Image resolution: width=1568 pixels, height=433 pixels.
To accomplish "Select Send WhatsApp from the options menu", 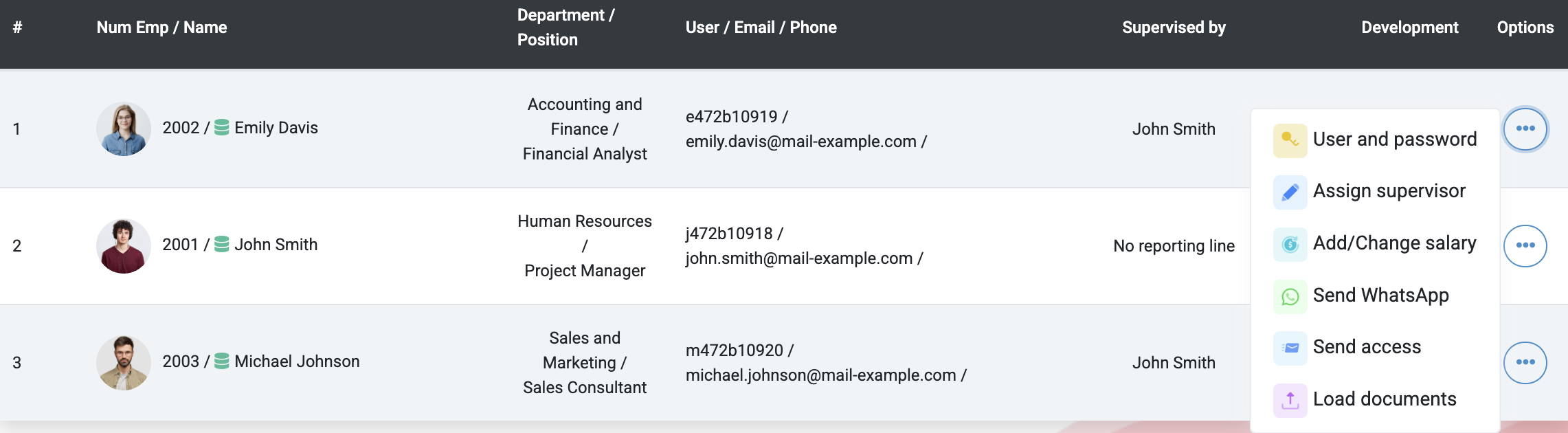I will pyautogui.click(x=1380, y=296).
